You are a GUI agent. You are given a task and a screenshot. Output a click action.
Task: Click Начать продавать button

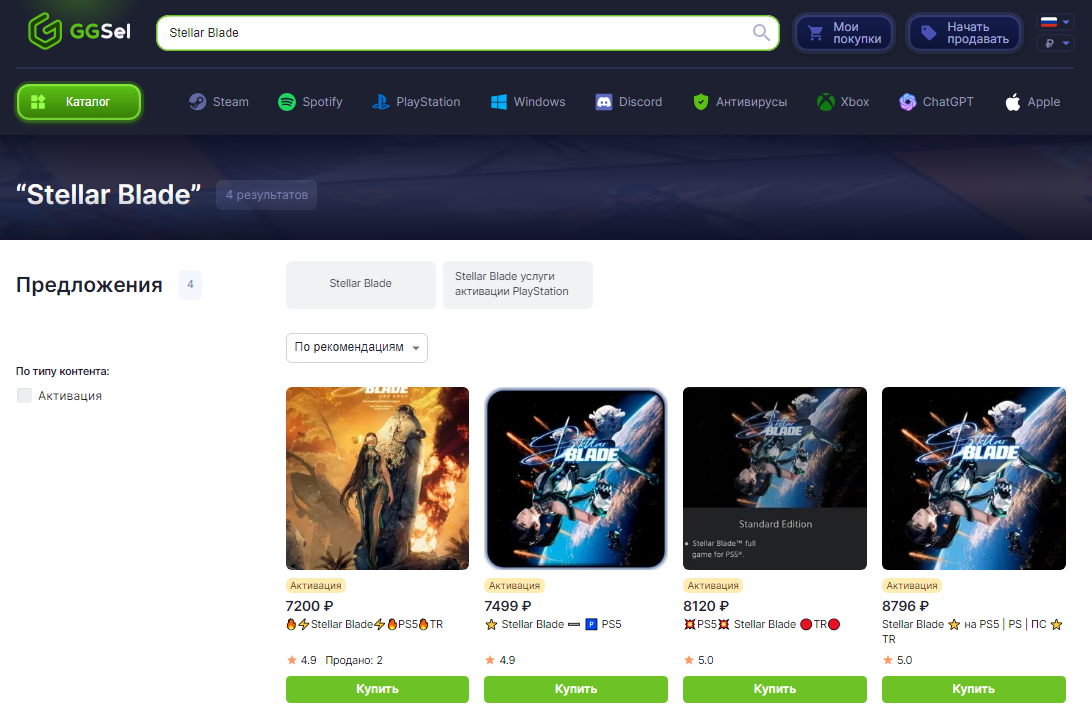point(965,33)
